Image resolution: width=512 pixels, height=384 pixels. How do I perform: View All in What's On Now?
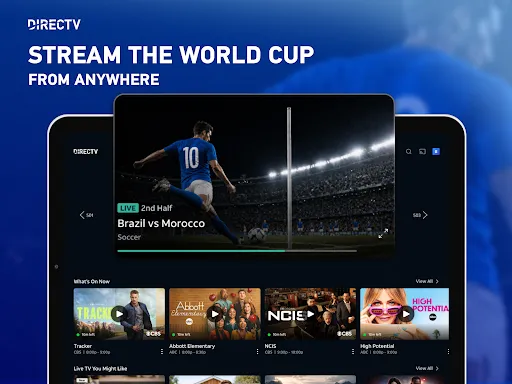click(427, 281)
